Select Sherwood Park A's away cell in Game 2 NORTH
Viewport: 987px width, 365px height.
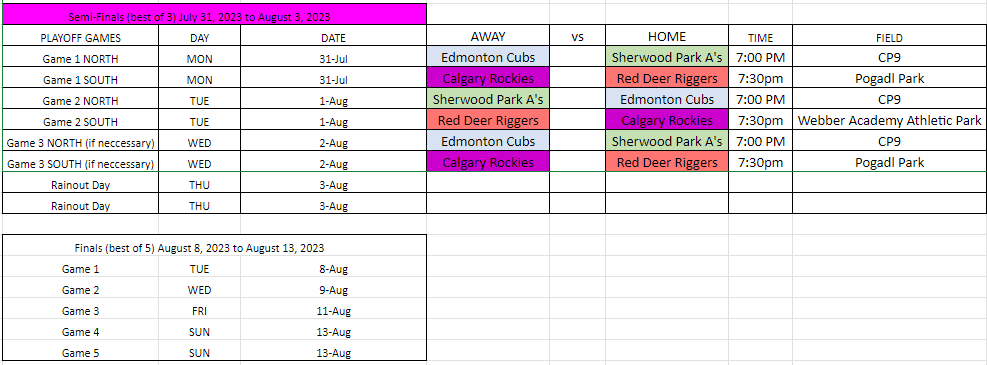[488, 99]
